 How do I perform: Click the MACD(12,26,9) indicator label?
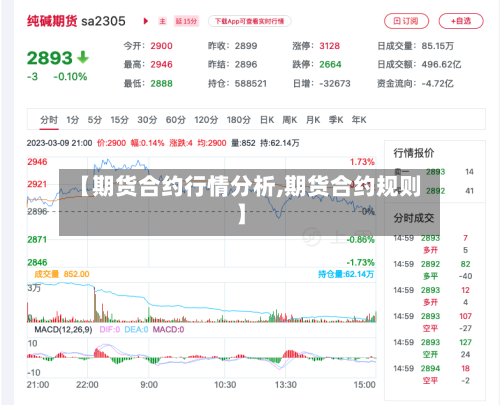pos(63,330)
